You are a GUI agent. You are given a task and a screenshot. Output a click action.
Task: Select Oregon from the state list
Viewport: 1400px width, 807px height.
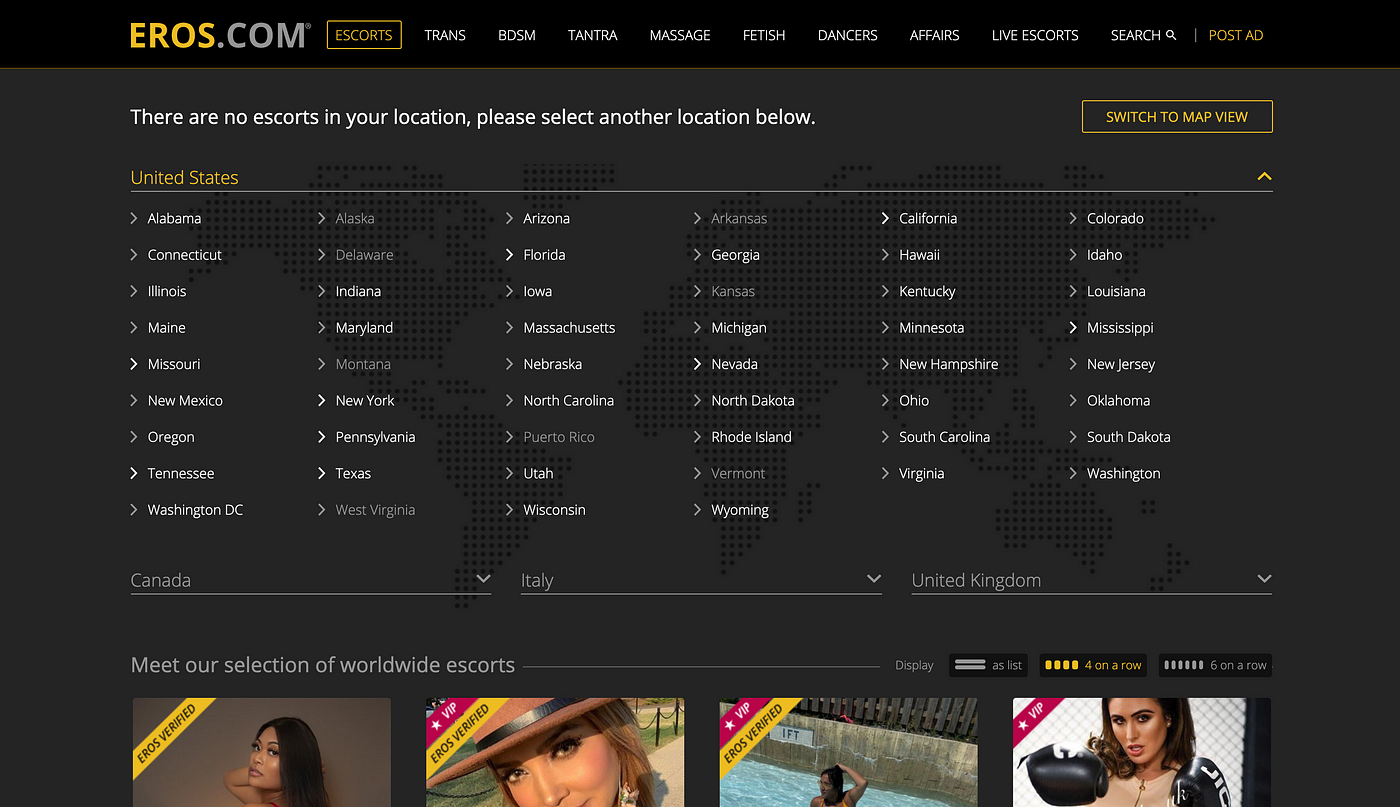pos(171,437)
